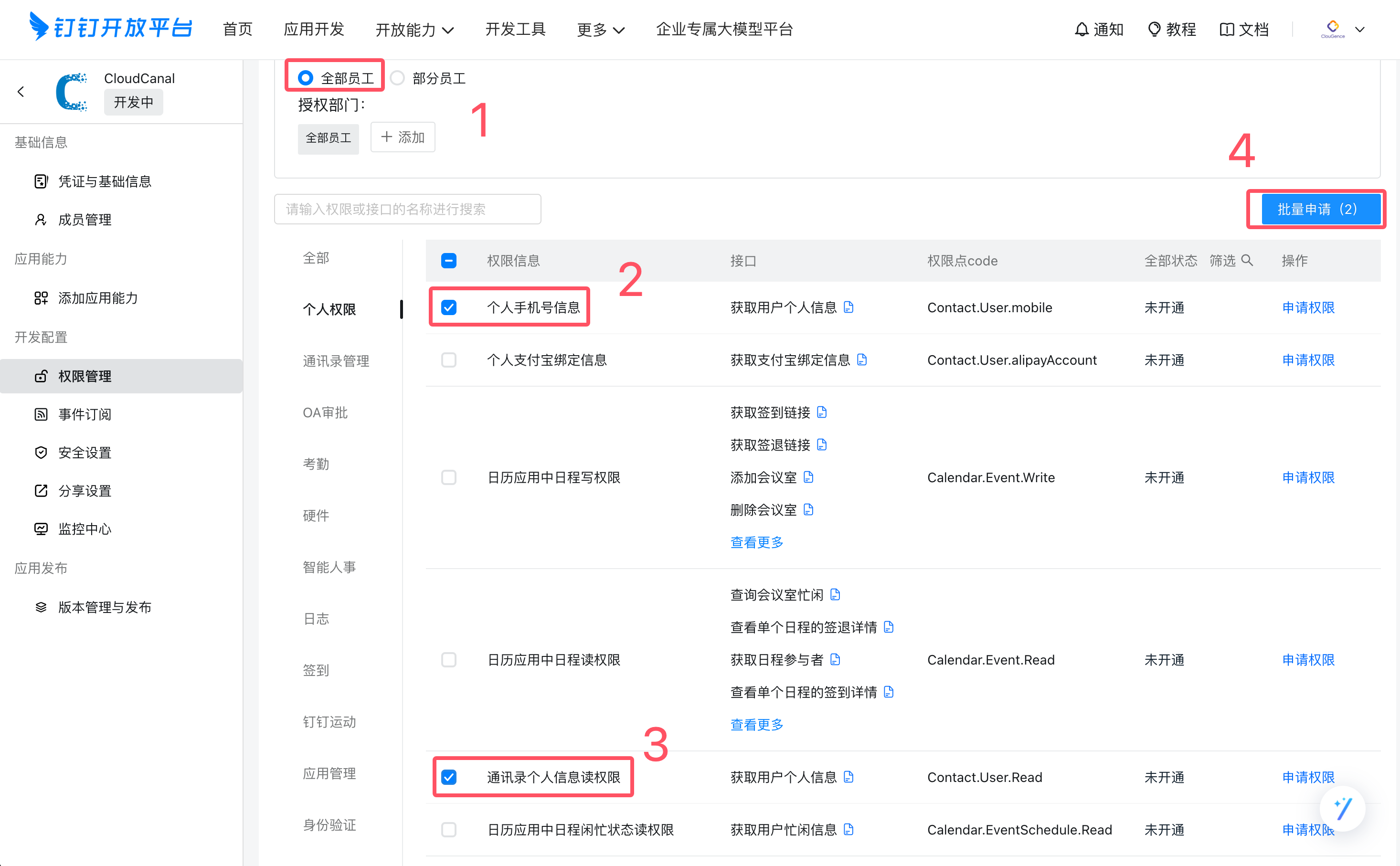Open doc icon next to 获取签到链接
The width and height of the screenshot is (1400, 866).
pos(821,412)
